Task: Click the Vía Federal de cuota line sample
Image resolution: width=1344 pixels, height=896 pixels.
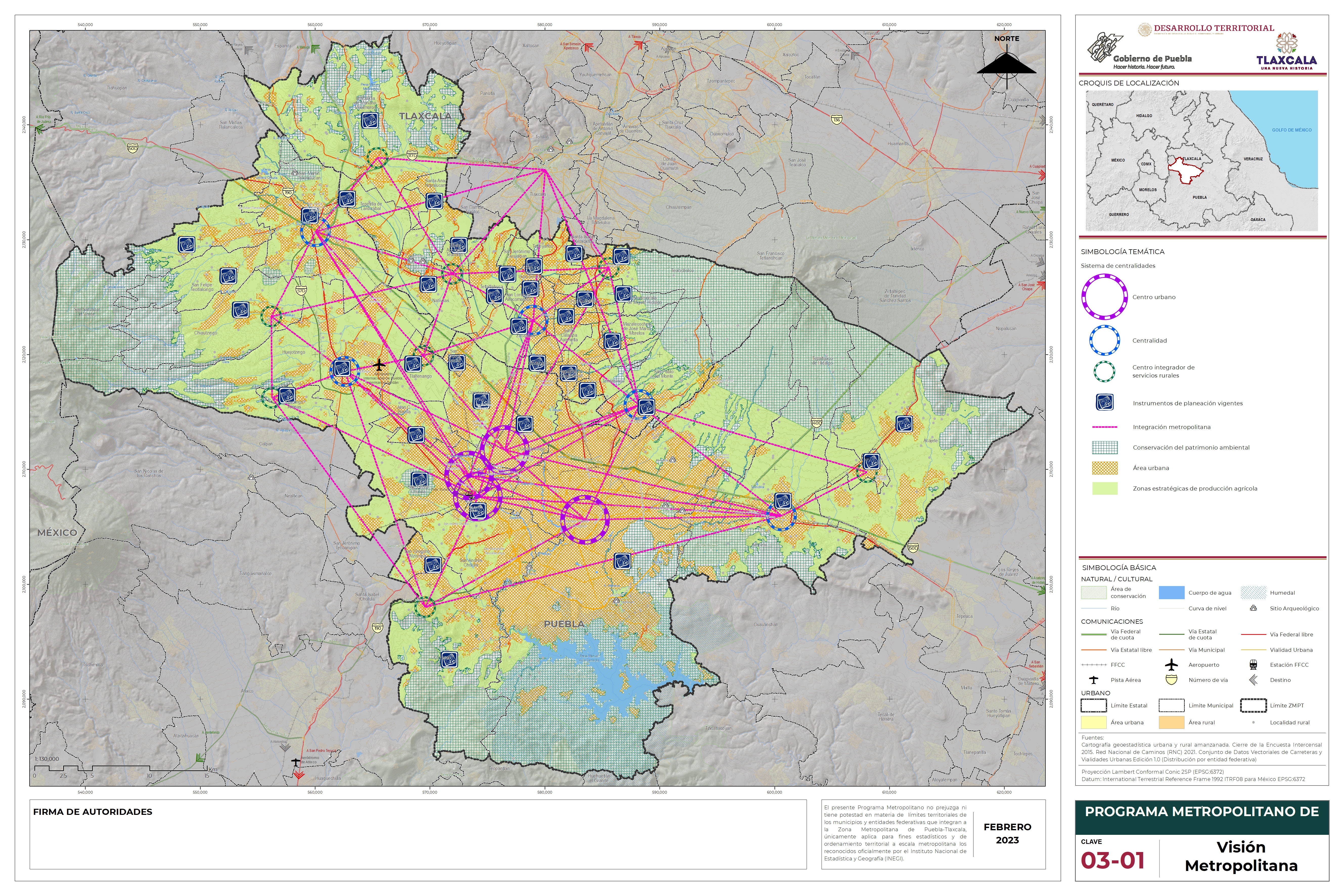Action: point(1094,634)
